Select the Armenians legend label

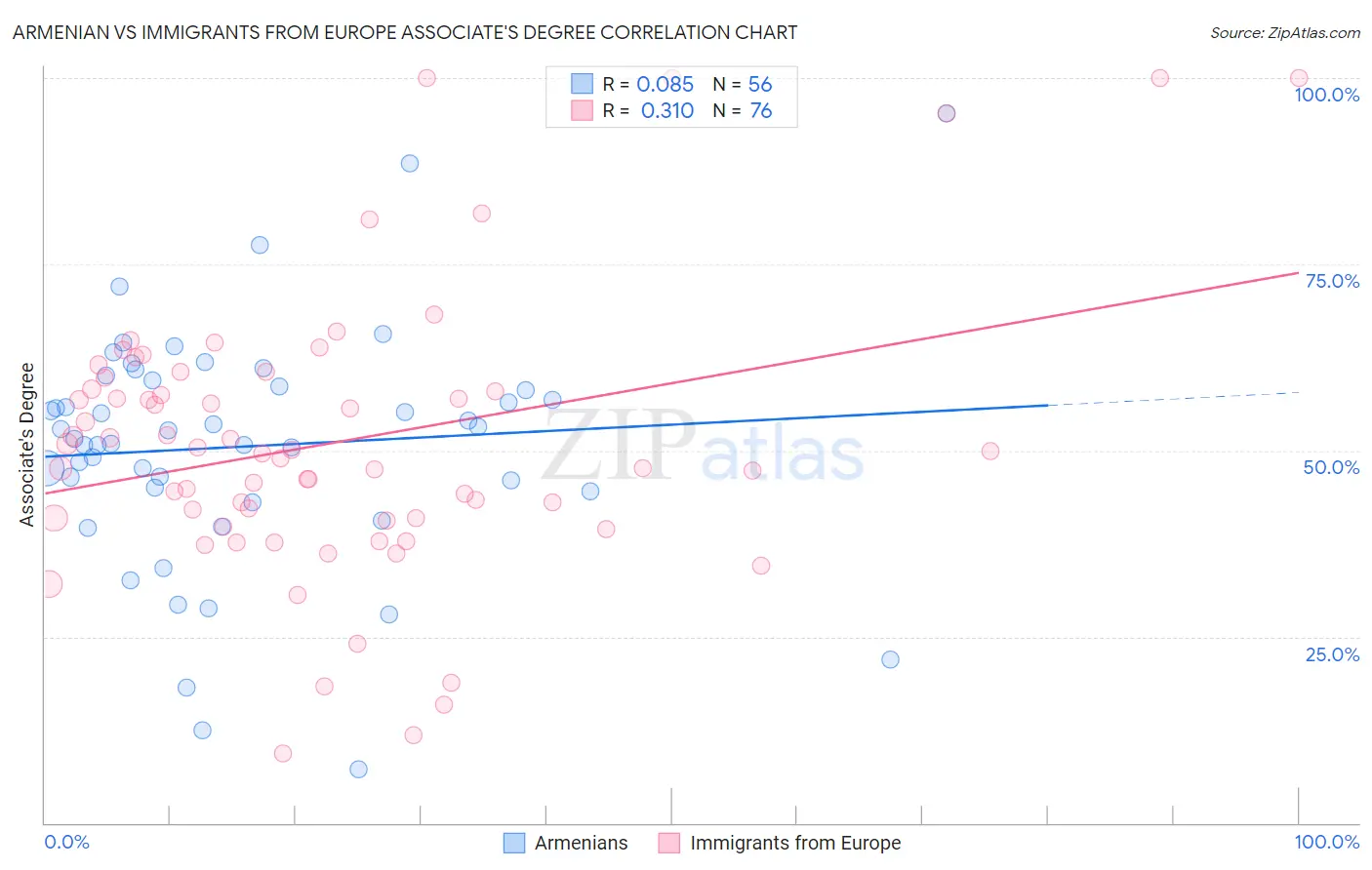tap(582, 843)
